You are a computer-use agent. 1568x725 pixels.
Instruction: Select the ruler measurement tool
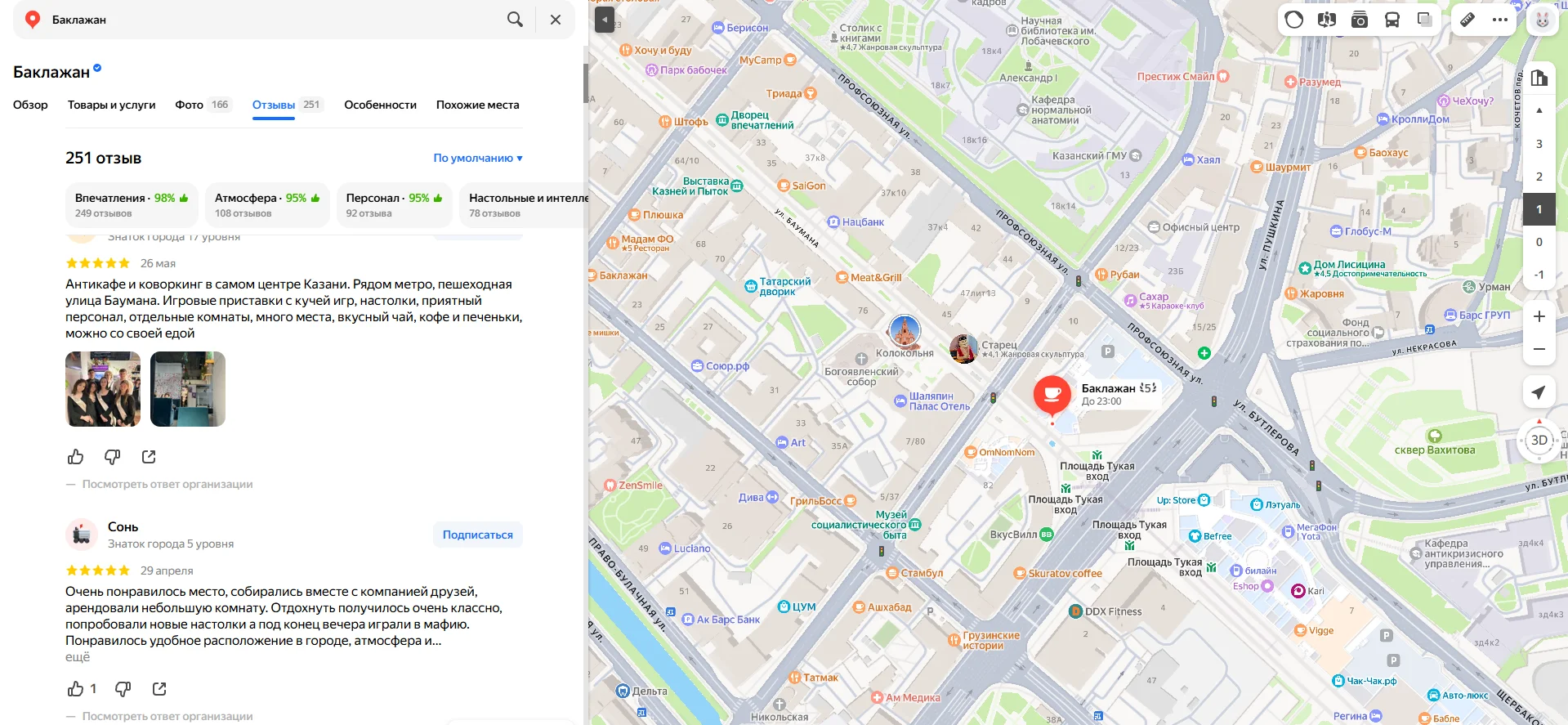[x=1467, y=20]
